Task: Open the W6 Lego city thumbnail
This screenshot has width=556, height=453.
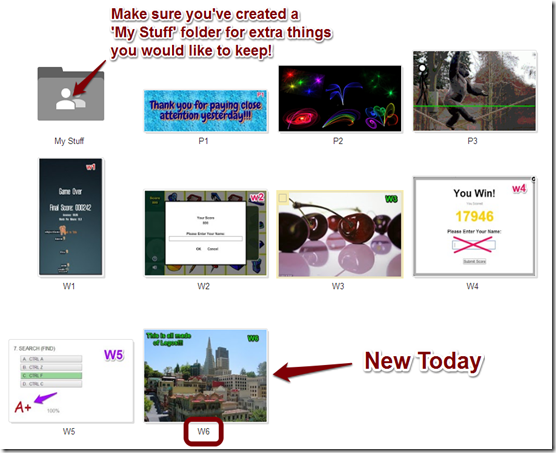Action: pyautogui.click(x=206, y=376)
